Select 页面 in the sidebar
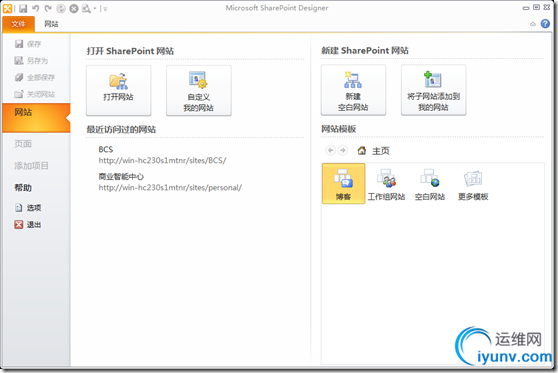The height and width of the screenshot is (373, 558). (x=23, y=144)
